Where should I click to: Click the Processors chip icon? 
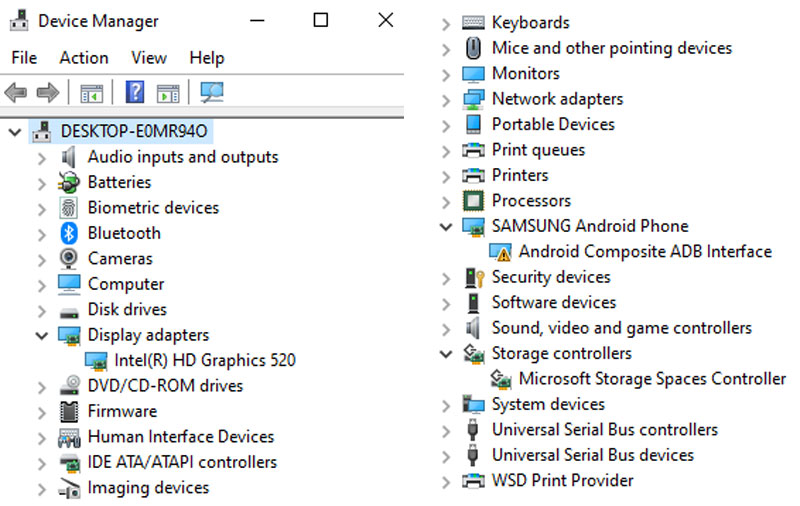[x=473, y=200]
